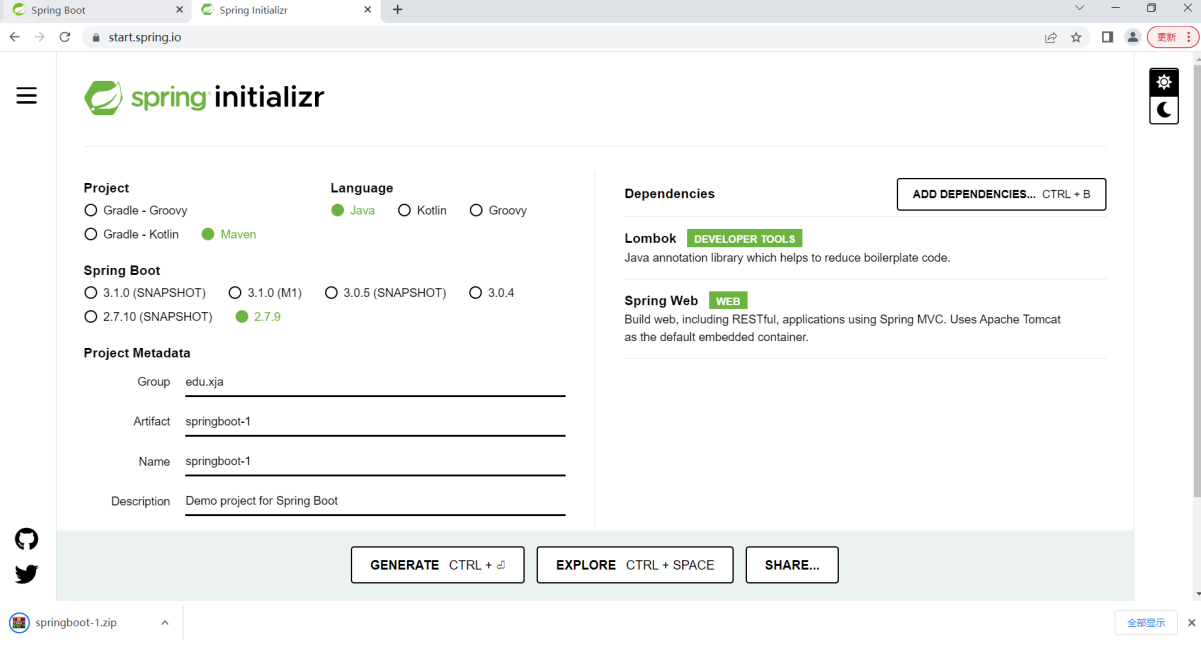Open a new browser tab
Screen dimensions: 1201x651
398,10
